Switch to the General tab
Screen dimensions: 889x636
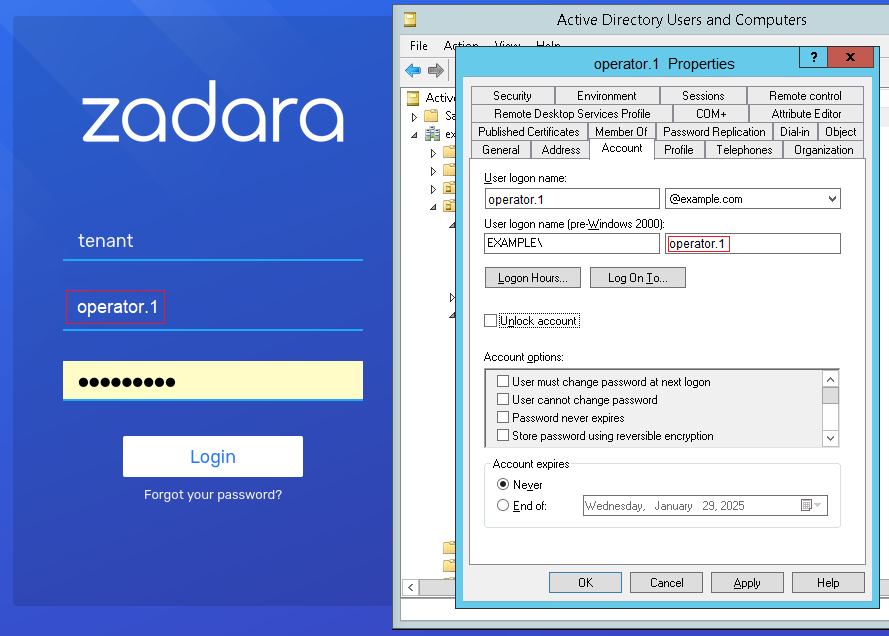point(501,150)
